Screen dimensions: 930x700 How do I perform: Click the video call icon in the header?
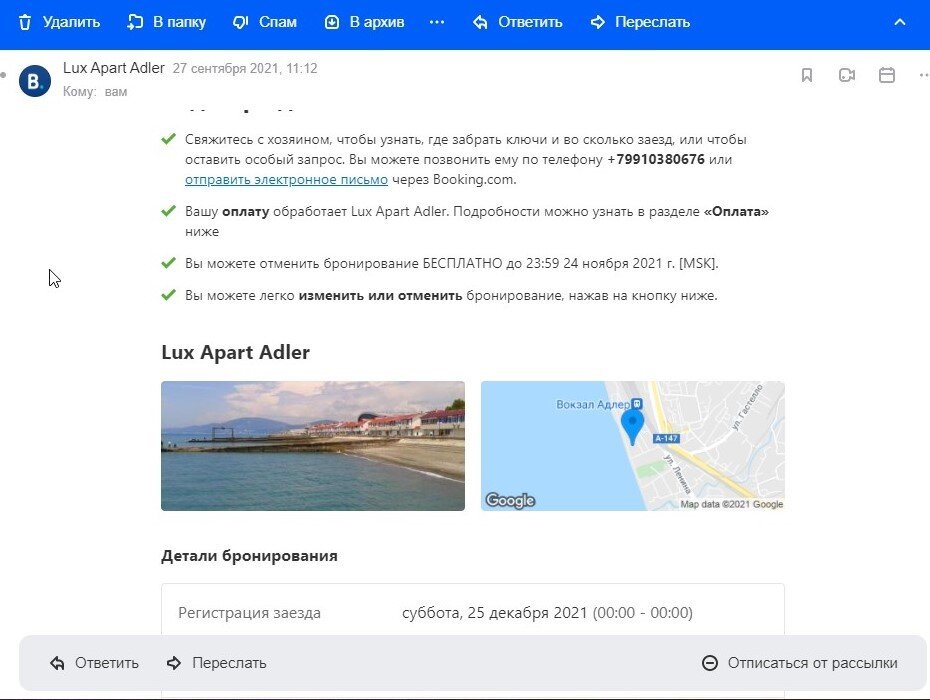coord(847,75)
